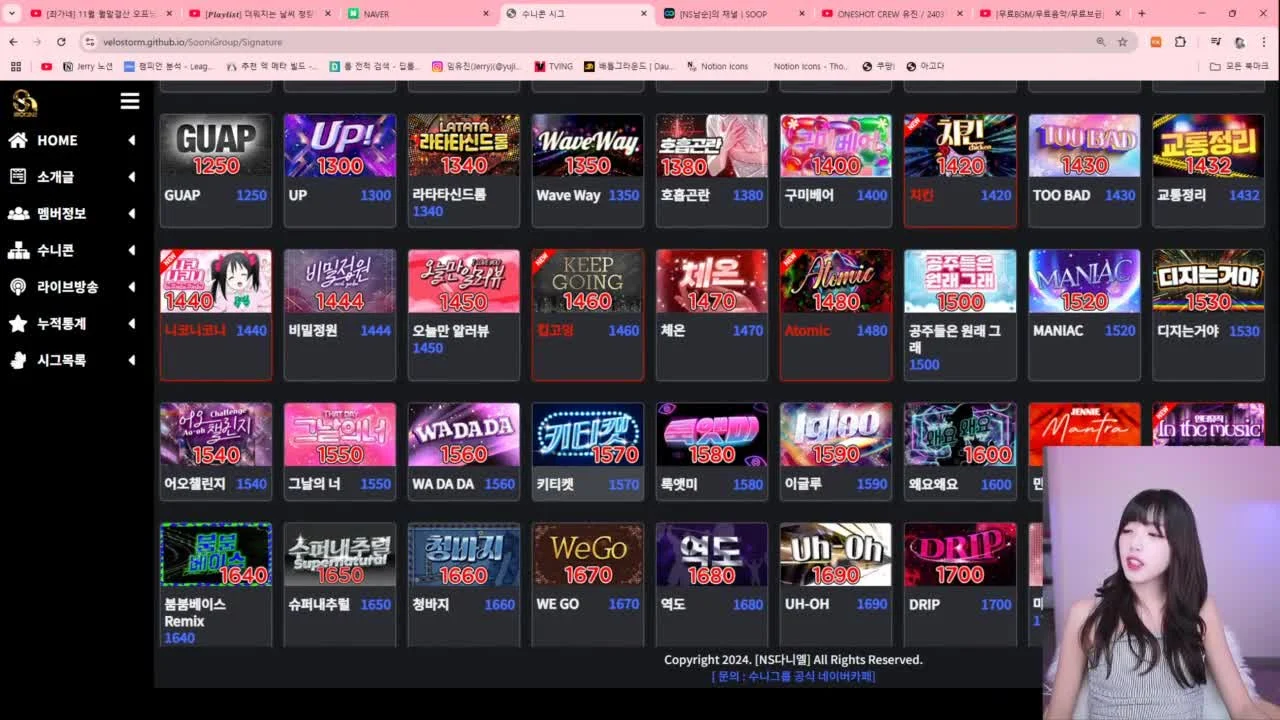Expand the 라이브방송 menu arrow
1280x720 pixels.
[x=131, y=287]
